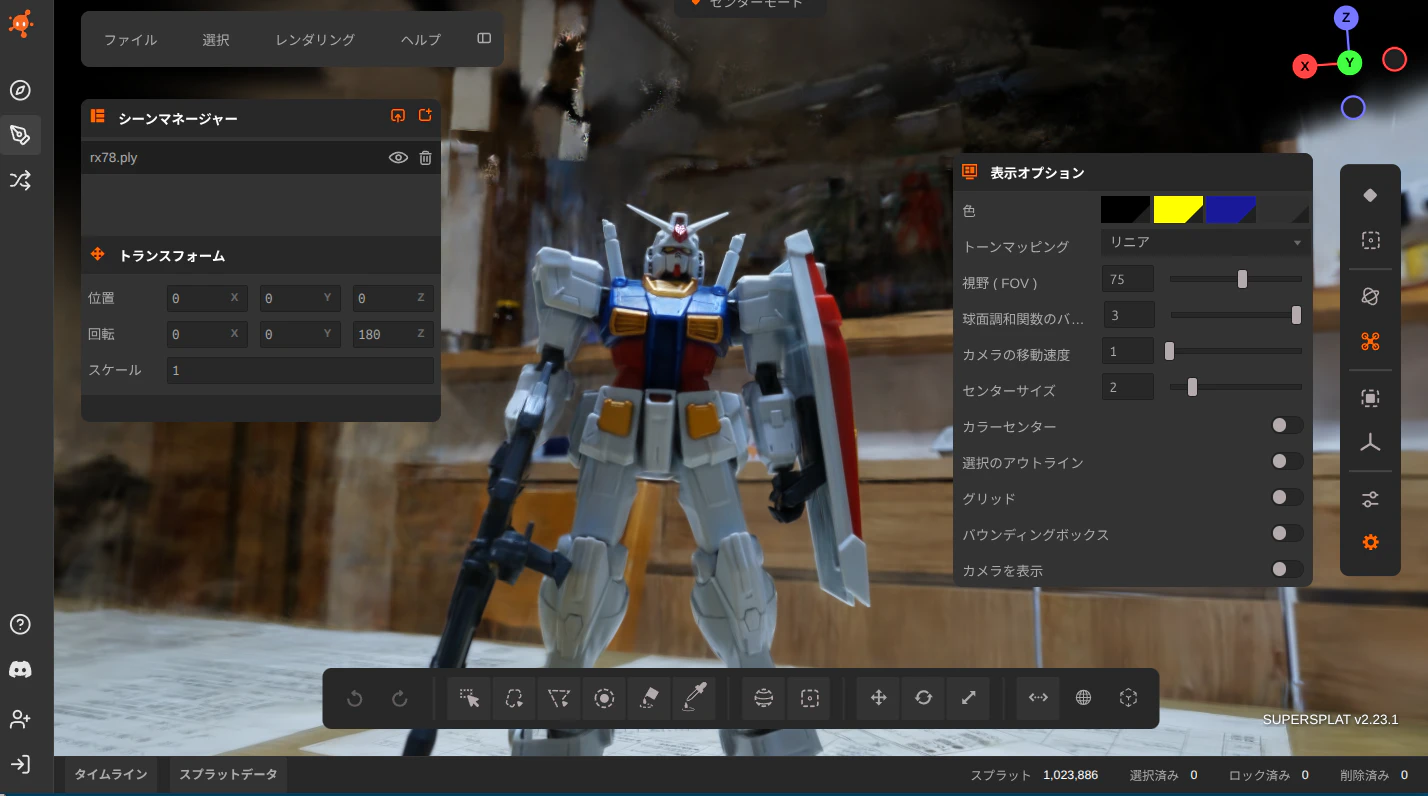
Task: Click the ヘルプ menu item
Action: pos(420,40)
